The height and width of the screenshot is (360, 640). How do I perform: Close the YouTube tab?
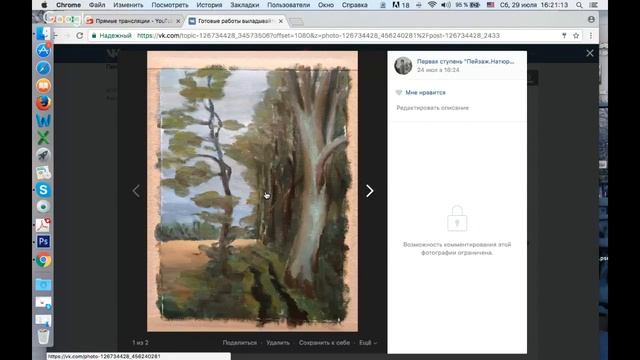[x=178, y=21]
